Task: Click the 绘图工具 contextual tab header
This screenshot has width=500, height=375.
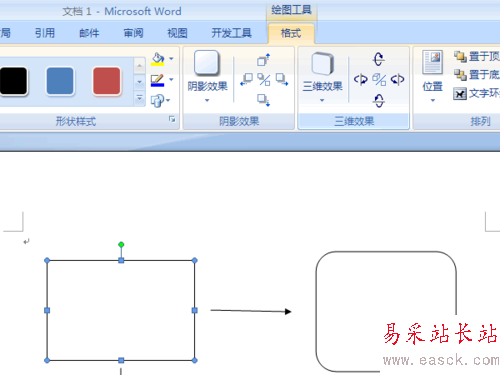Action: click(291, 10)
